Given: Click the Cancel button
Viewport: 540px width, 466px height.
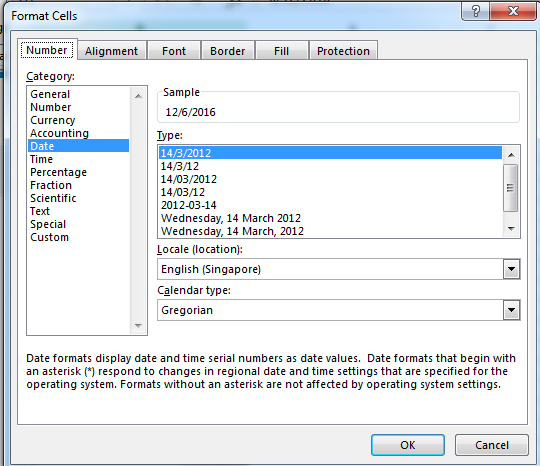Looking at the screenshot, I should click(492, 445).
